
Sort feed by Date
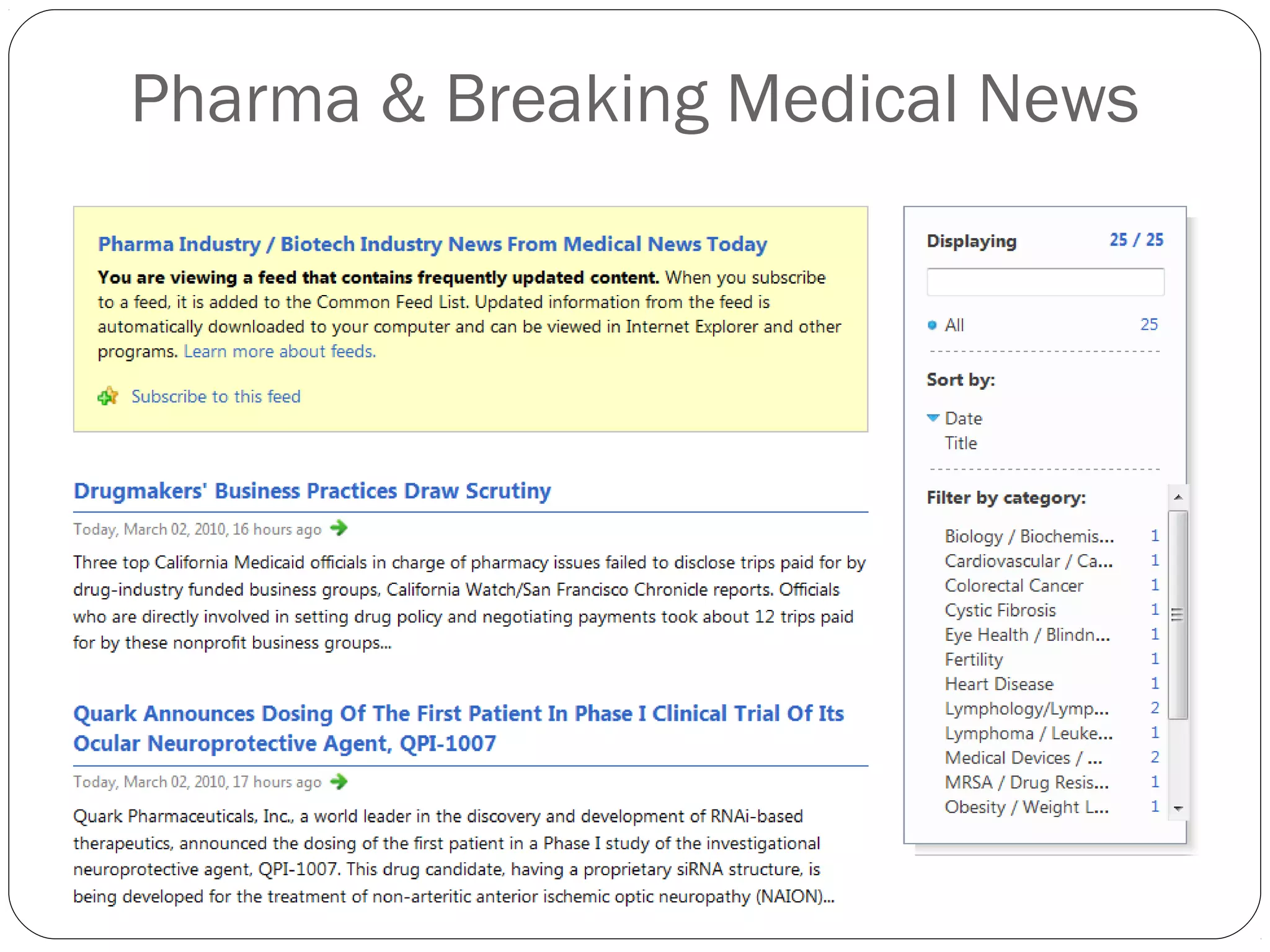point(963,418)
